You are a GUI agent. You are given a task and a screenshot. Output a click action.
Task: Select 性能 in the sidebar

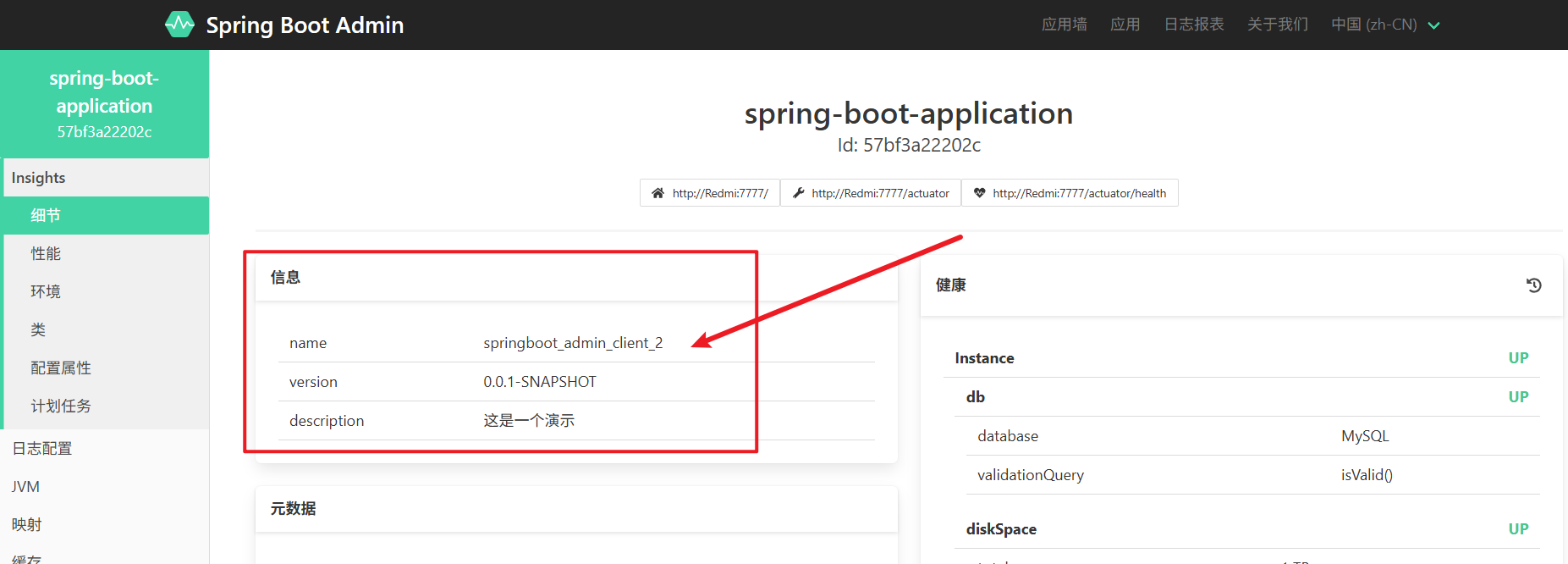pos(107,253)
